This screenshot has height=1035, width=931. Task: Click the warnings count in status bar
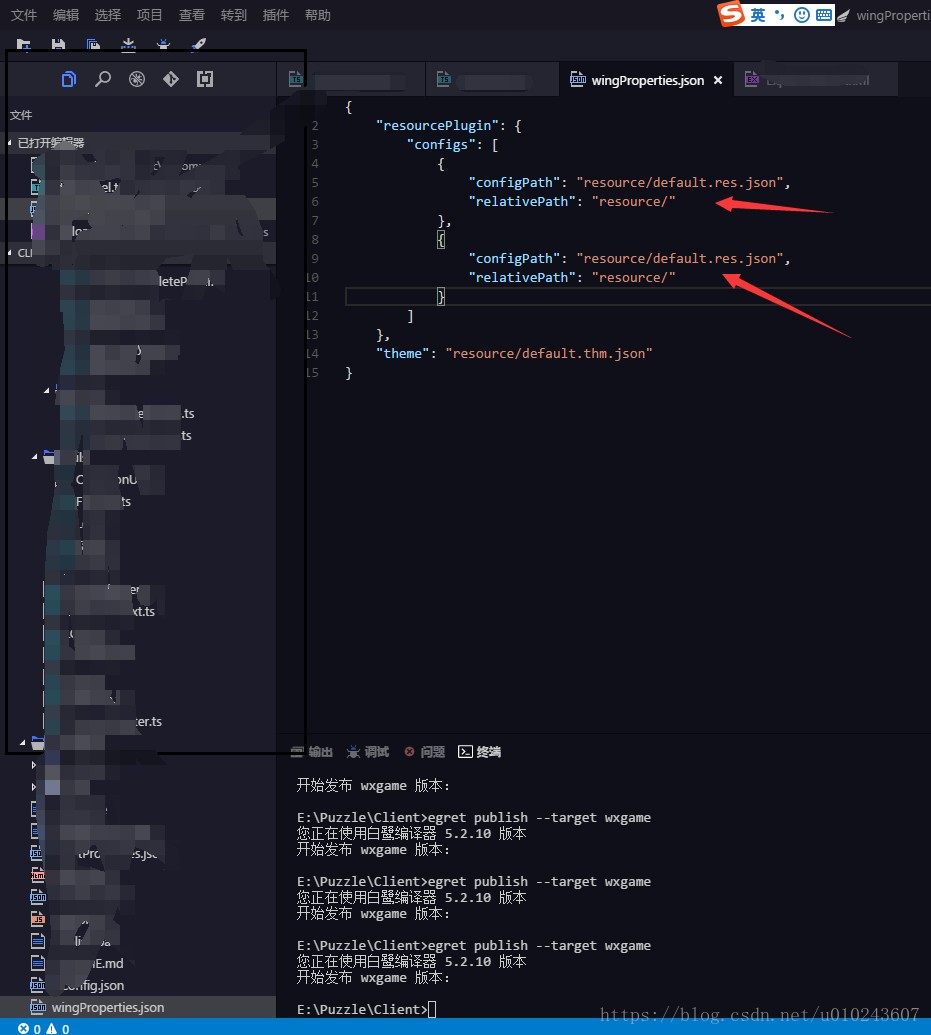pos(58,1028)
